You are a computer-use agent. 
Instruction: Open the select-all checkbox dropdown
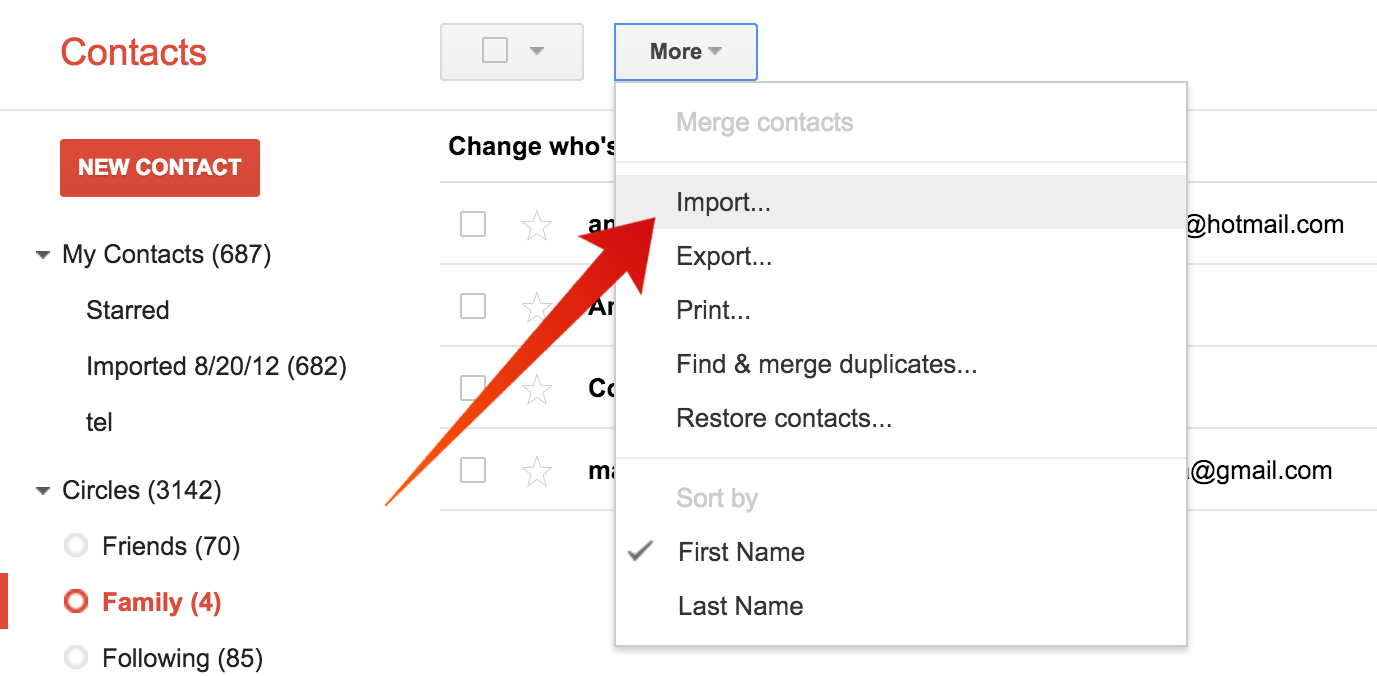[x=537, y=51]
